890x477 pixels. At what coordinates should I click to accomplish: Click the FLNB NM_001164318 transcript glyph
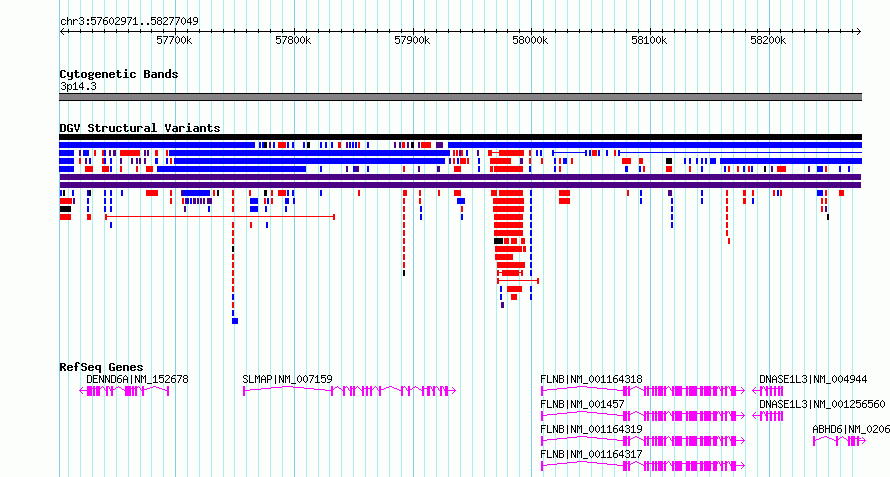643,391
